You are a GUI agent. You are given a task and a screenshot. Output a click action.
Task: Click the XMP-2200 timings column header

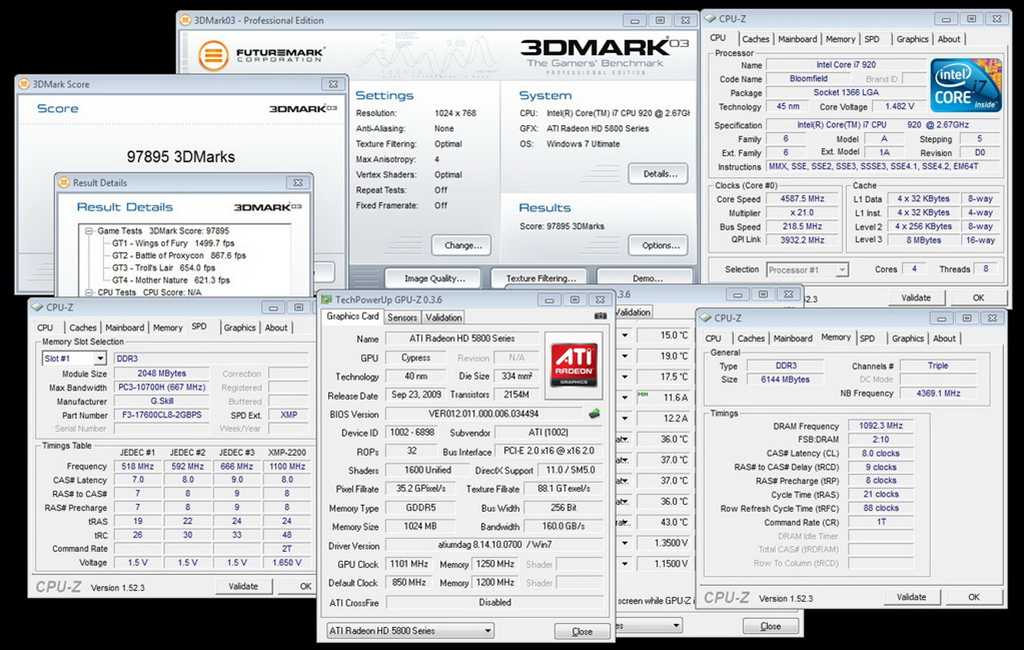[x=287, y=452]
